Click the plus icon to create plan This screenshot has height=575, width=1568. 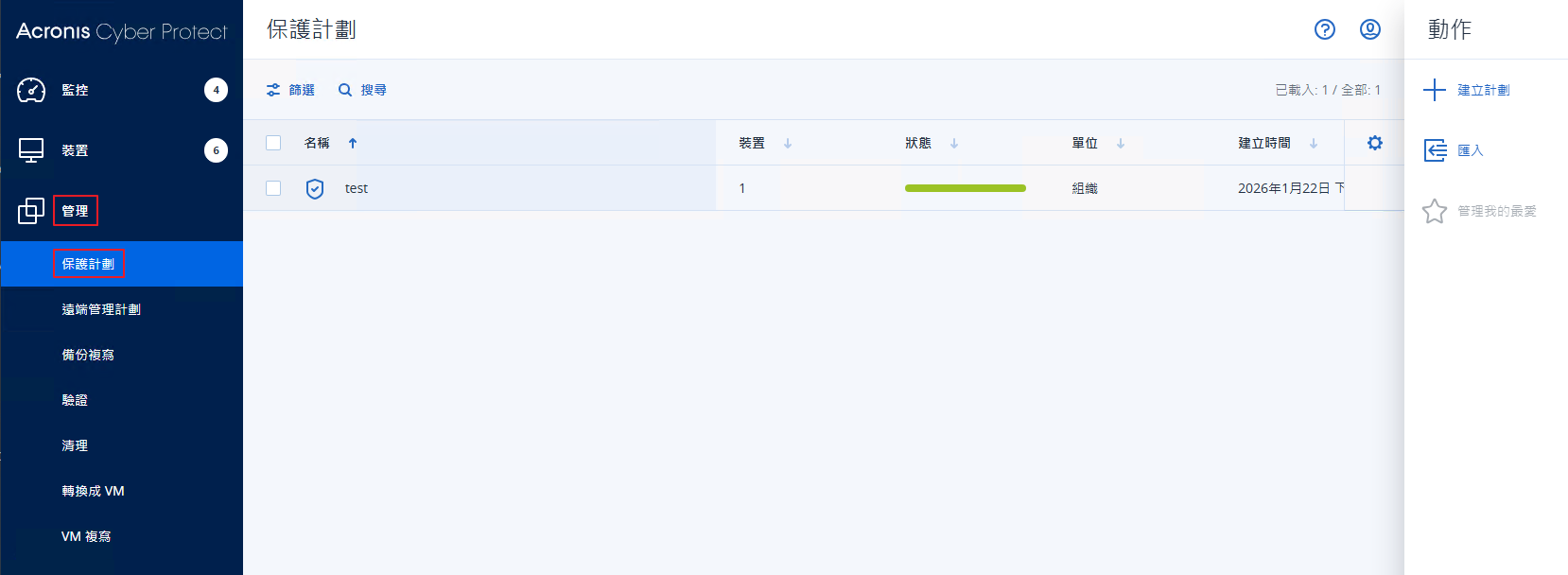[x=1435, y=90]
